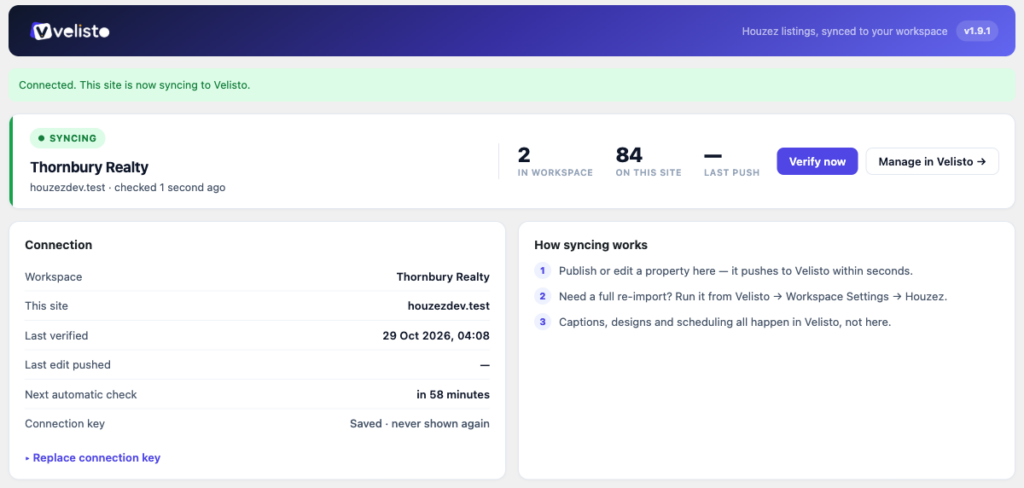
Task: Click the Velisto logo in header
Action: (70, 31)
